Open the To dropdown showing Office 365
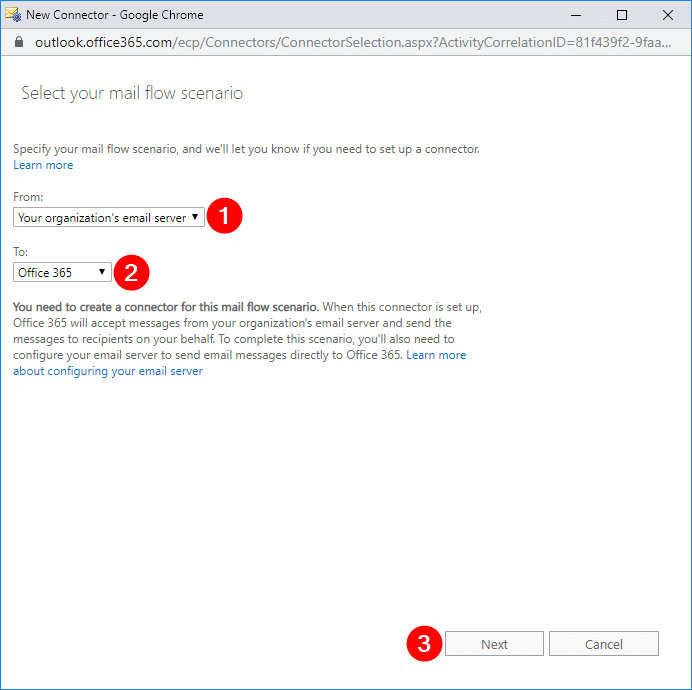Image resolution: width=692 pixels, height=690 pixels. (62, 272)
